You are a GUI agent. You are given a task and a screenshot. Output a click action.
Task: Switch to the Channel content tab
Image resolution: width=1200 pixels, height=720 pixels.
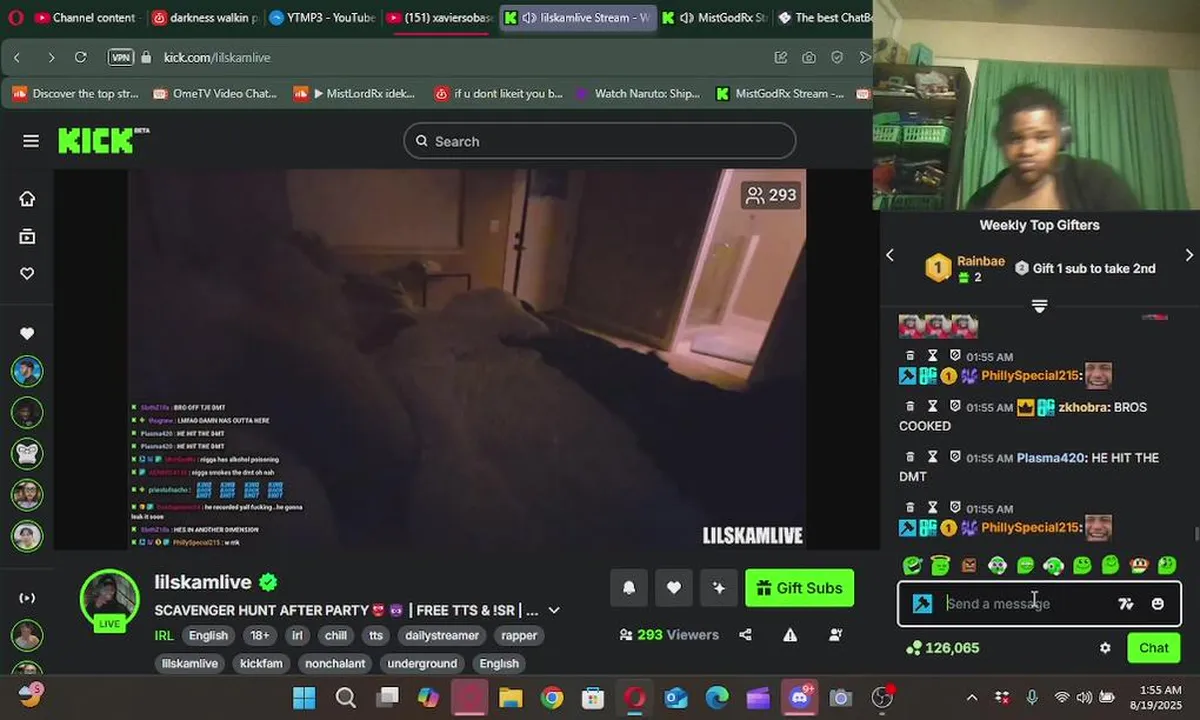86,17
